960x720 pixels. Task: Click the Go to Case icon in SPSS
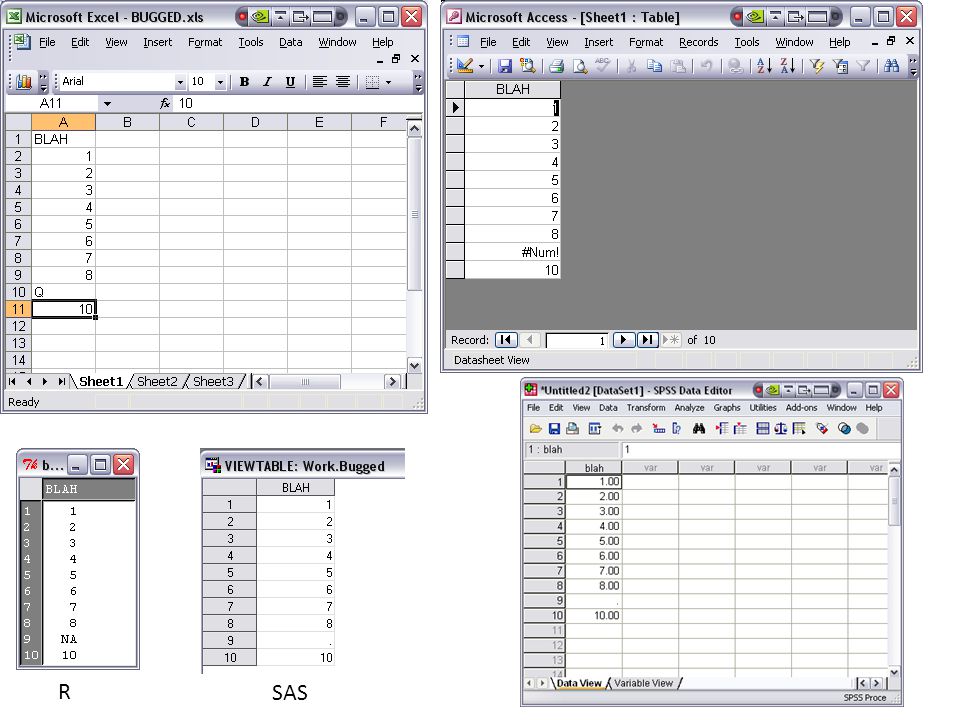[659, 429]
